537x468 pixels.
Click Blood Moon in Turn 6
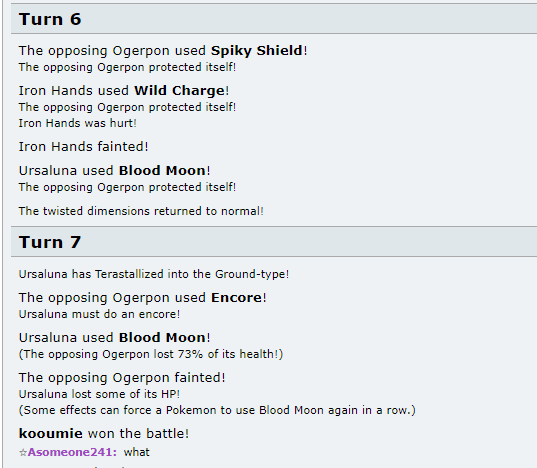[162, 170]
